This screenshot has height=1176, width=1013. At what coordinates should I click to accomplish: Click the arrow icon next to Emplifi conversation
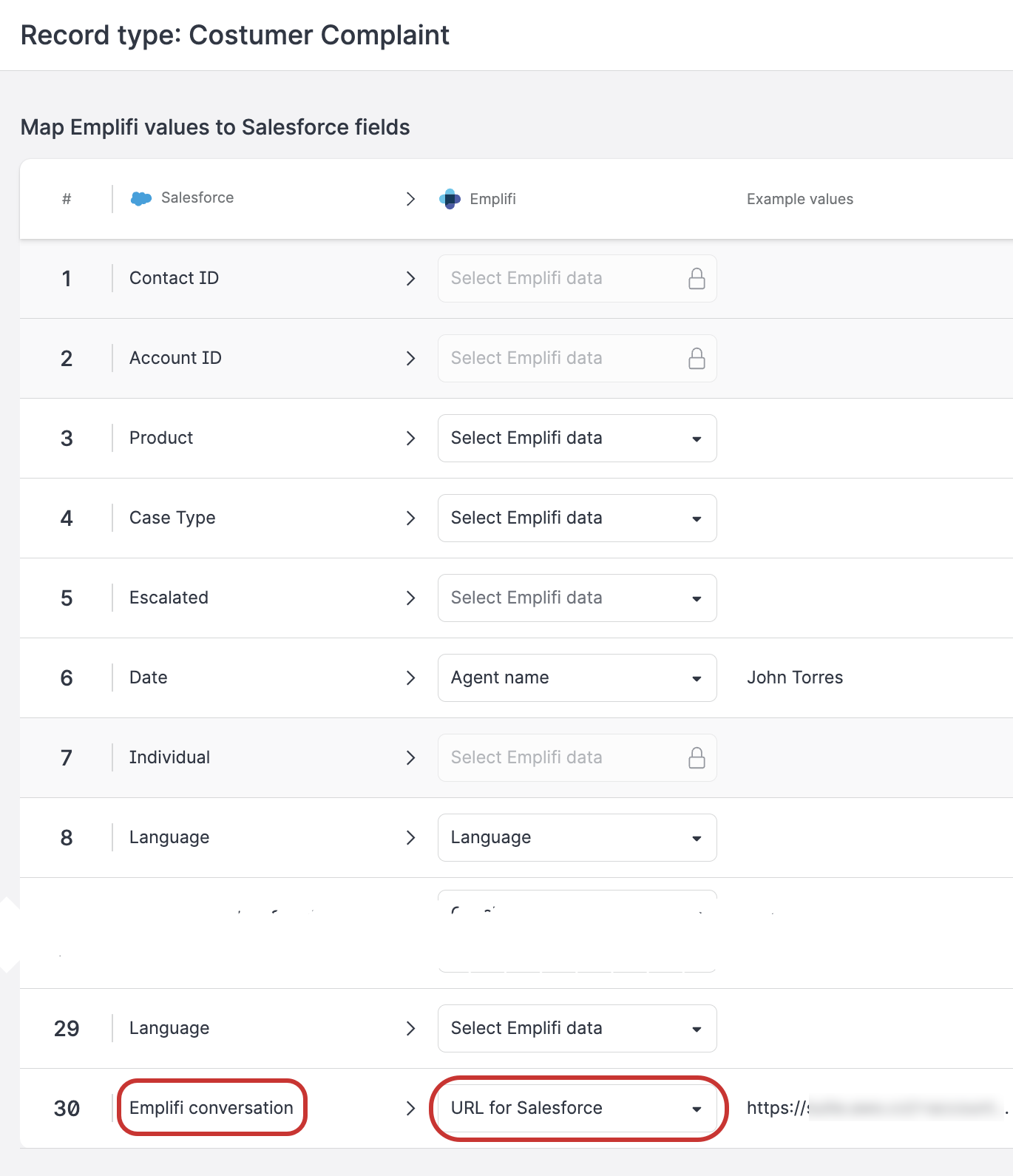(411, 1109)
